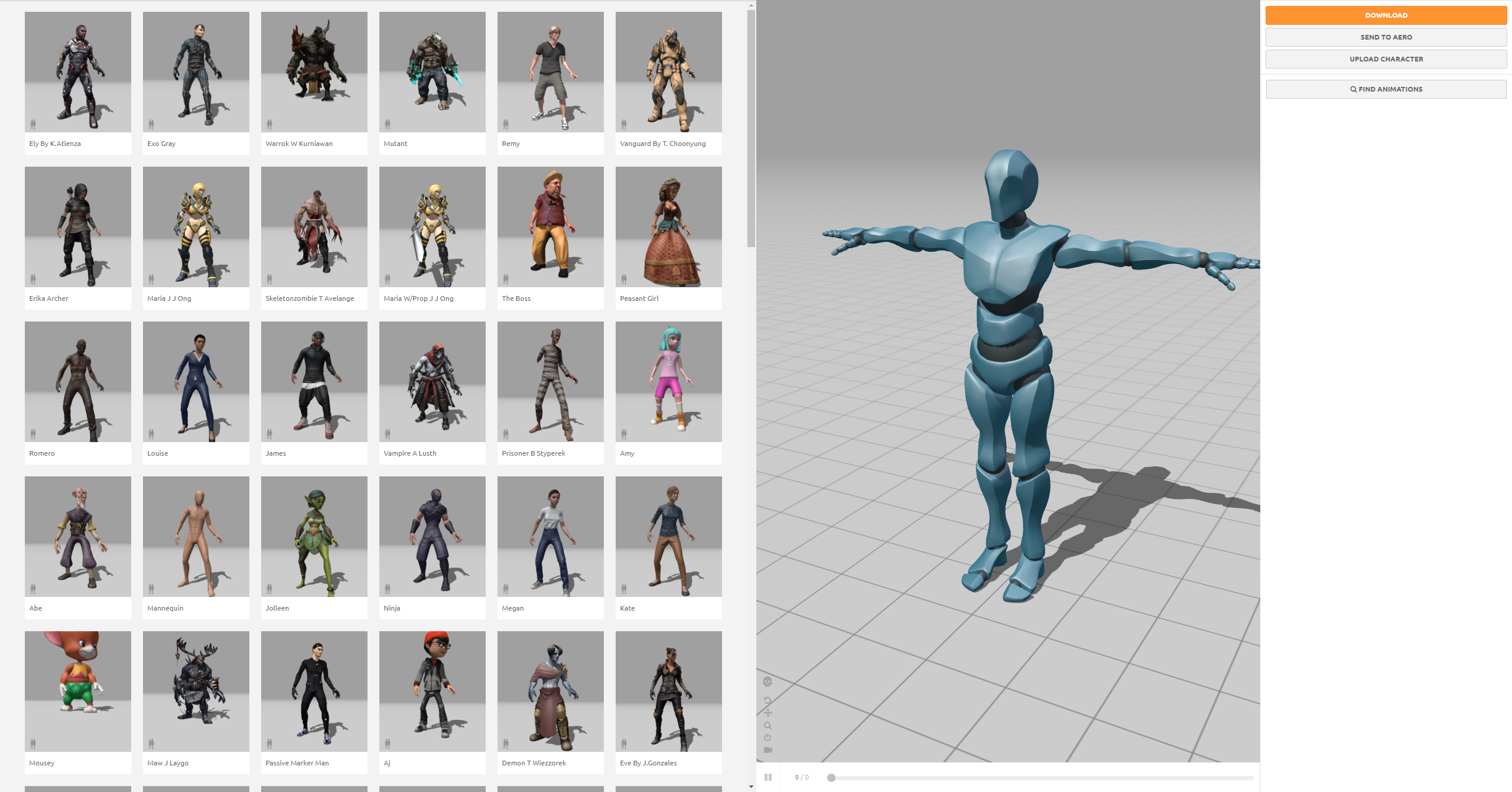The height and width of the screenshot is (792, 1512).
Task: Click Upload Character
Action: click(x=1386, y=59)
